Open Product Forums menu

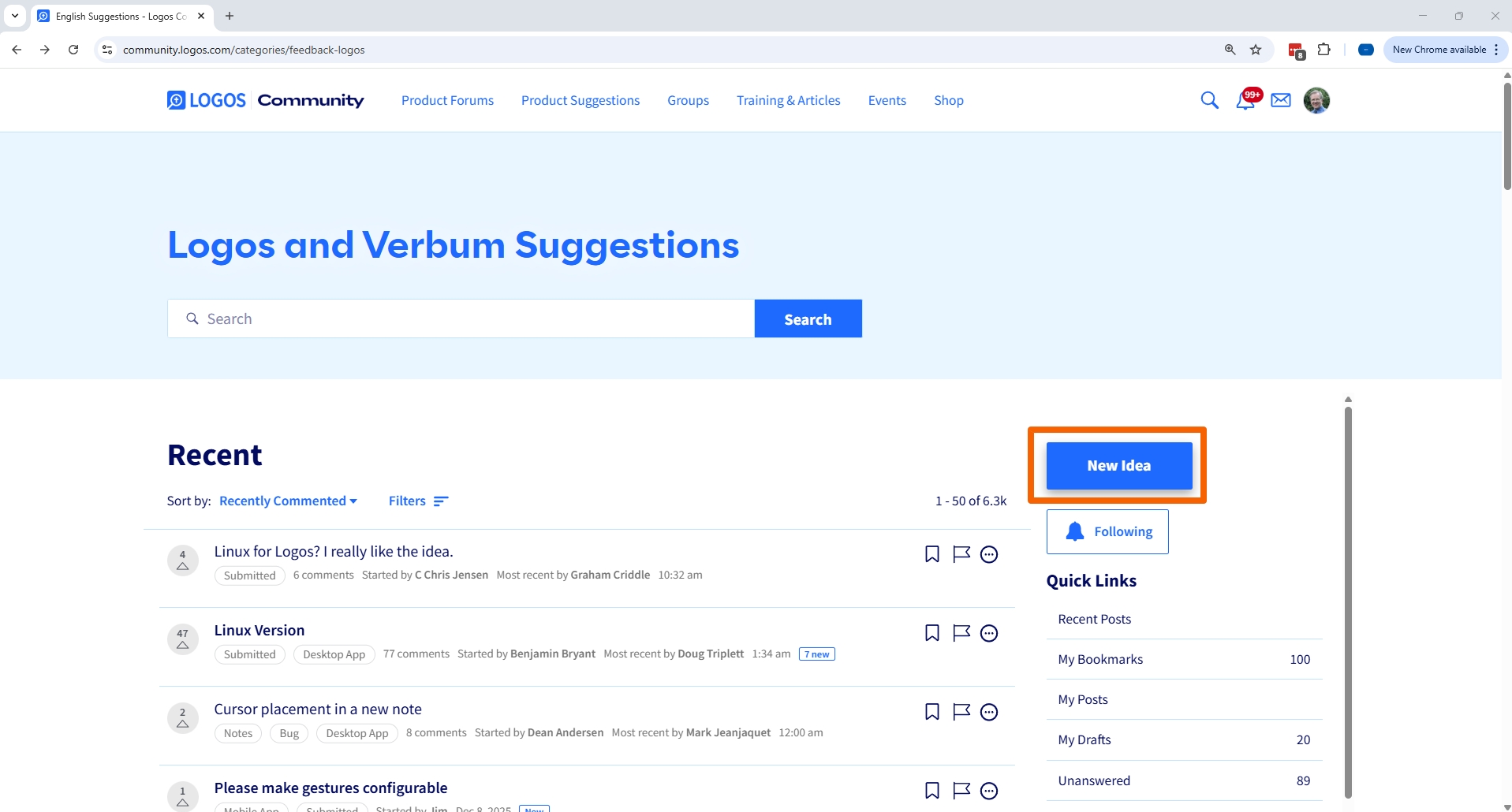(x=447, y=100)
